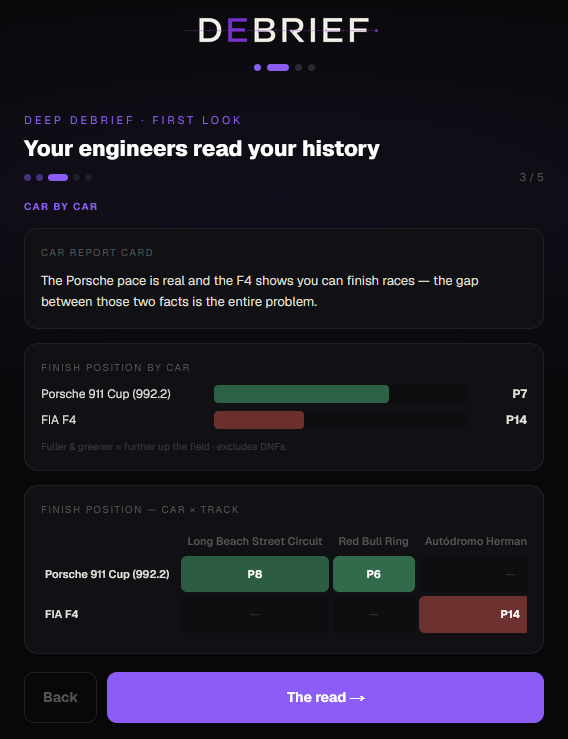
Task: Click the Red Bull Ring column header
Action: (x=373, y=541)
